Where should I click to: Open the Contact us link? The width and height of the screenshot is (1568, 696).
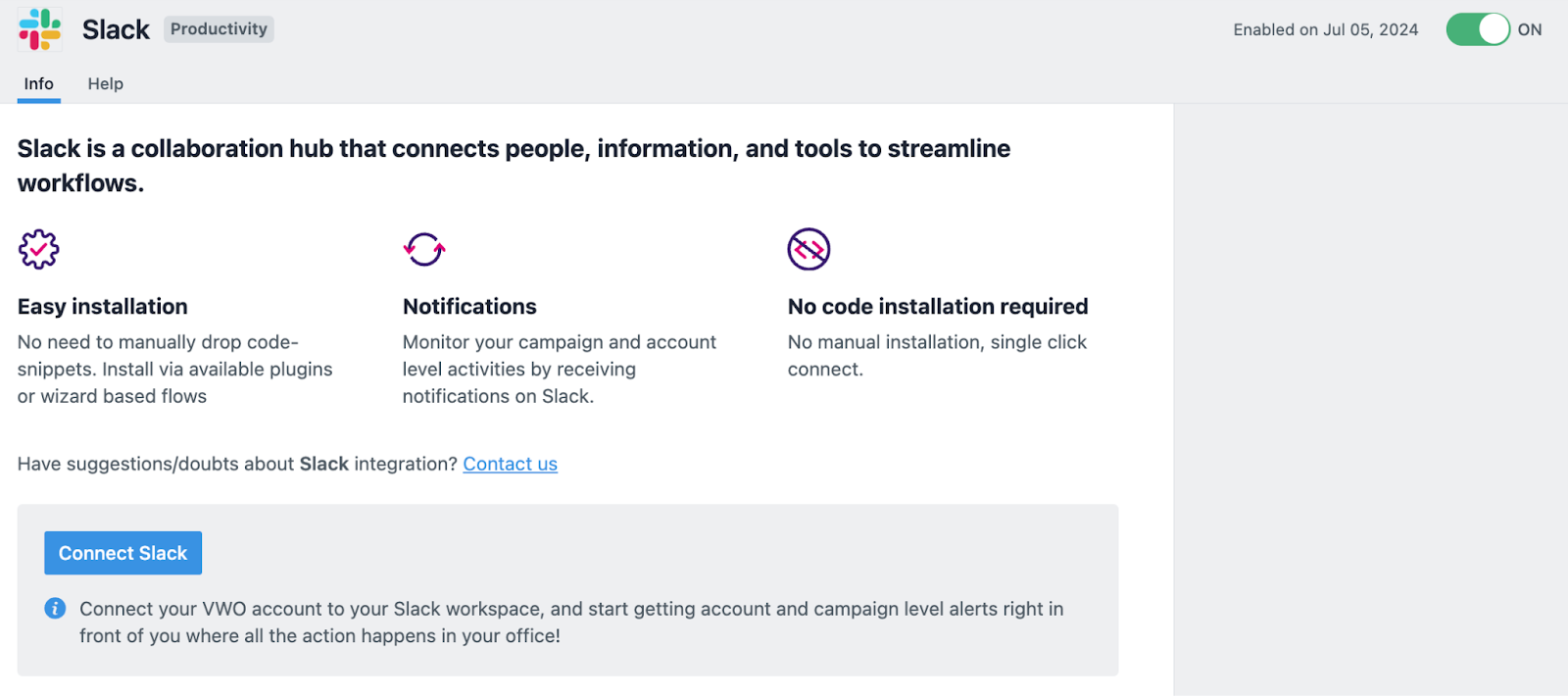(x=510, y=464)
